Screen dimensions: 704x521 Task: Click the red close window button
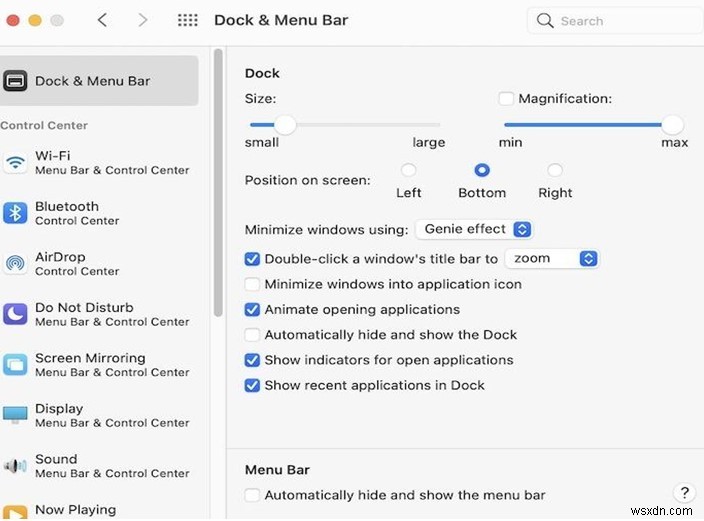pyautogui.click(x=13, y=20)
